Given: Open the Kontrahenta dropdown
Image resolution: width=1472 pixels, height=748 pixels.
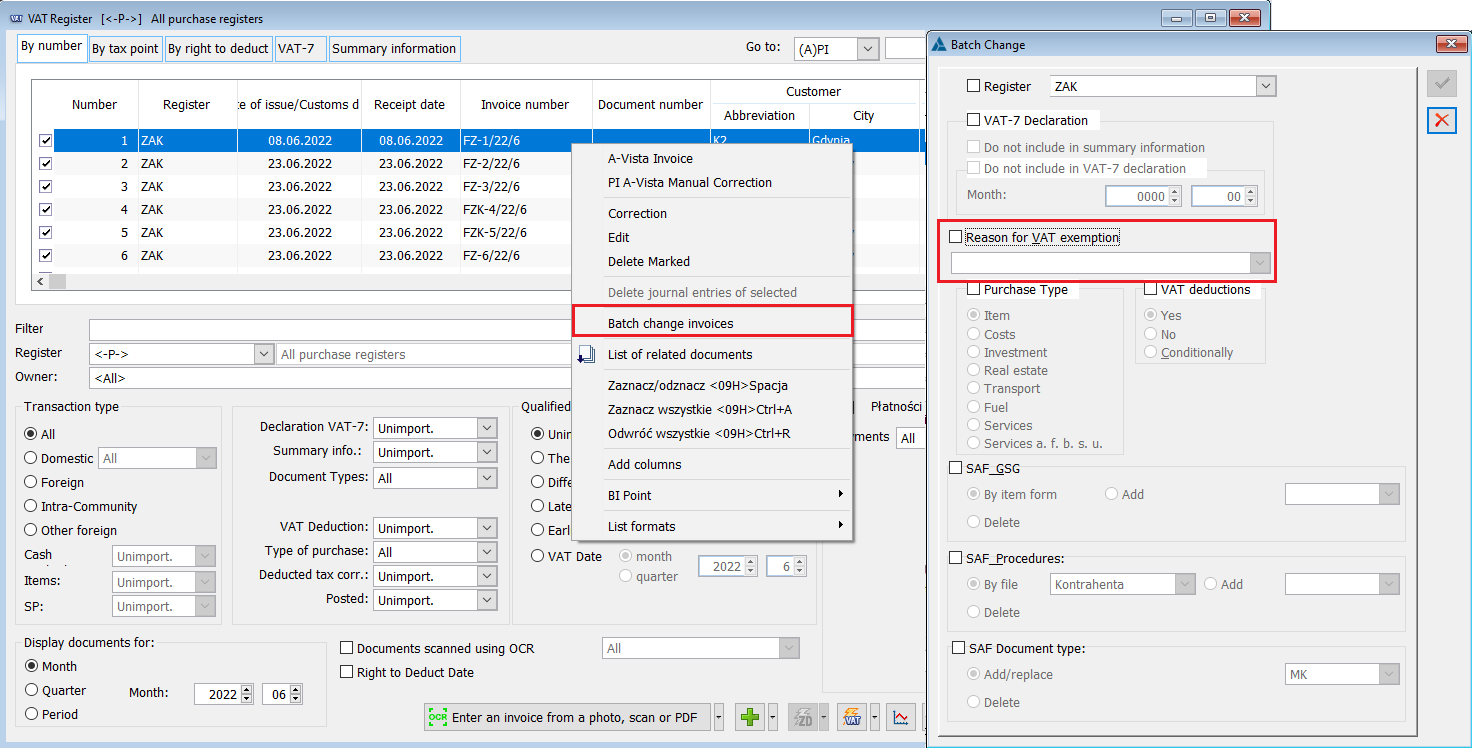Looking at the screenshot, I should coord(1185,584).
